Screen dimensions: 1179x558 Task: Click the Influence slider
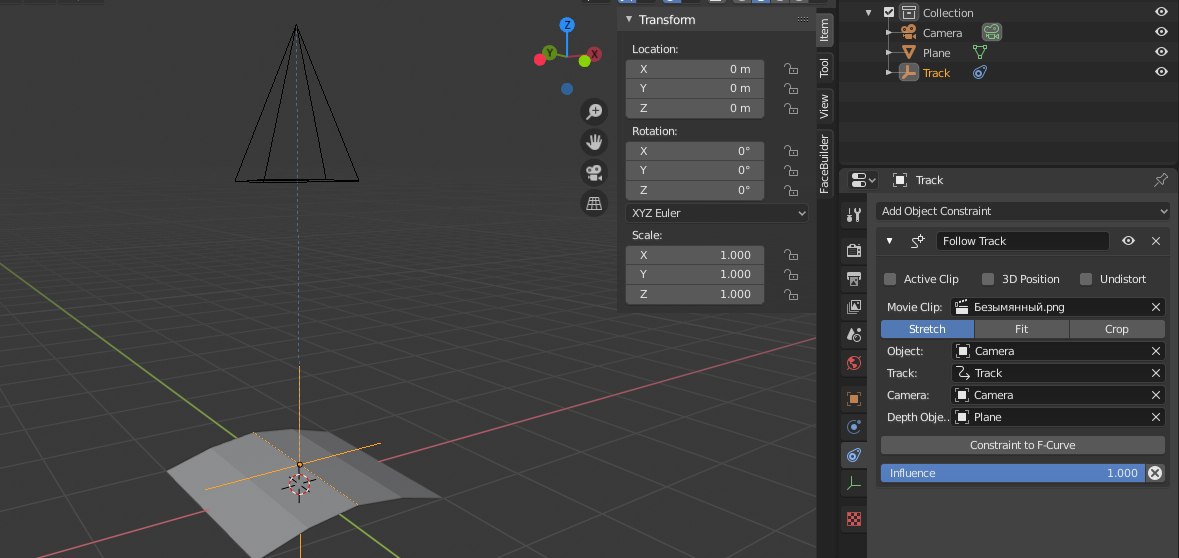tap(1013, 473)
